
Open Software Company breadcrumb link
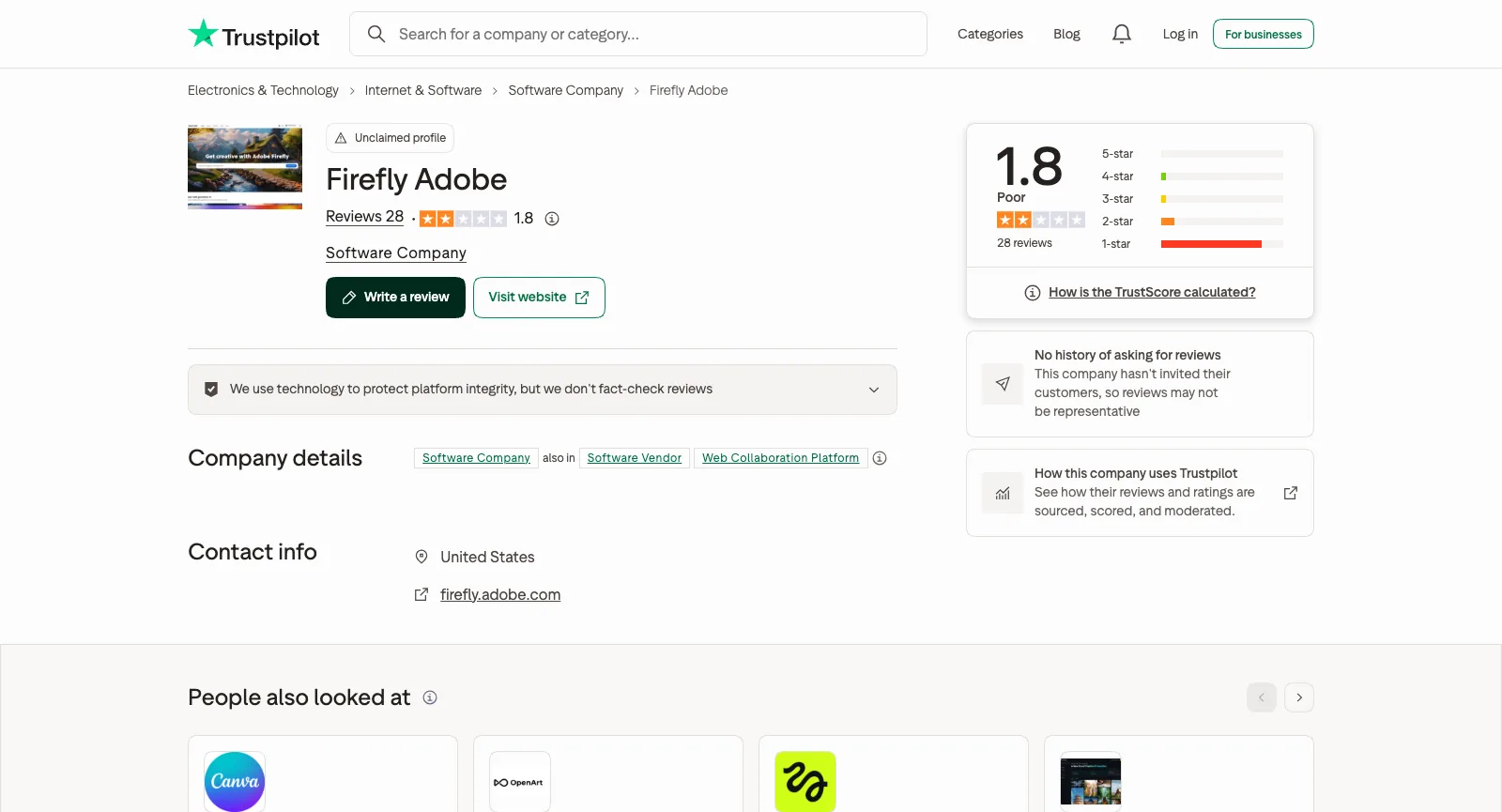pos(566,90)
